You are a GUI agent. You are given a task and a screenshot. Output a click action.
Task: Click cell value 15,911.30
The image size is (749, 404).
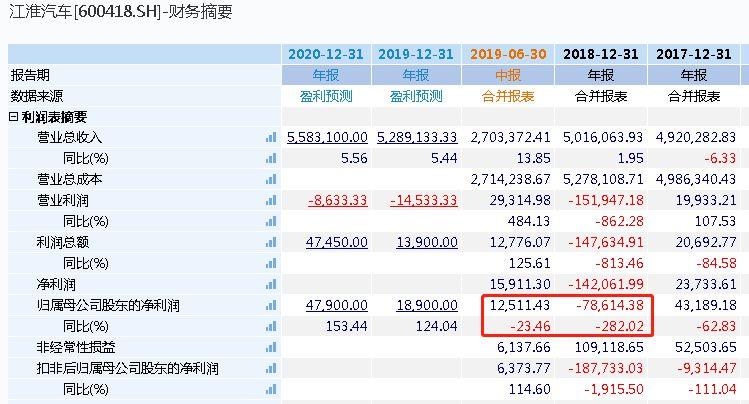click(x=520, y=285)
